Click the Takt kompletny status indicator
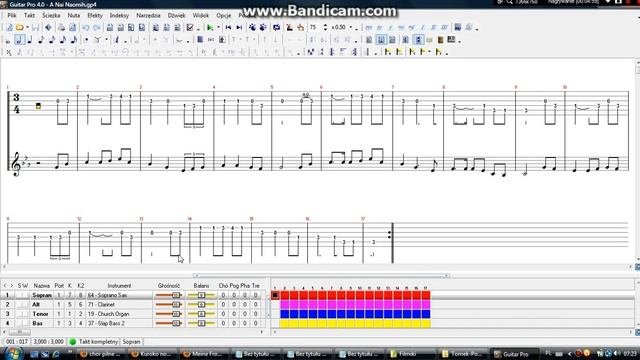This screenshot has width=640, height=360. (93, 342)
